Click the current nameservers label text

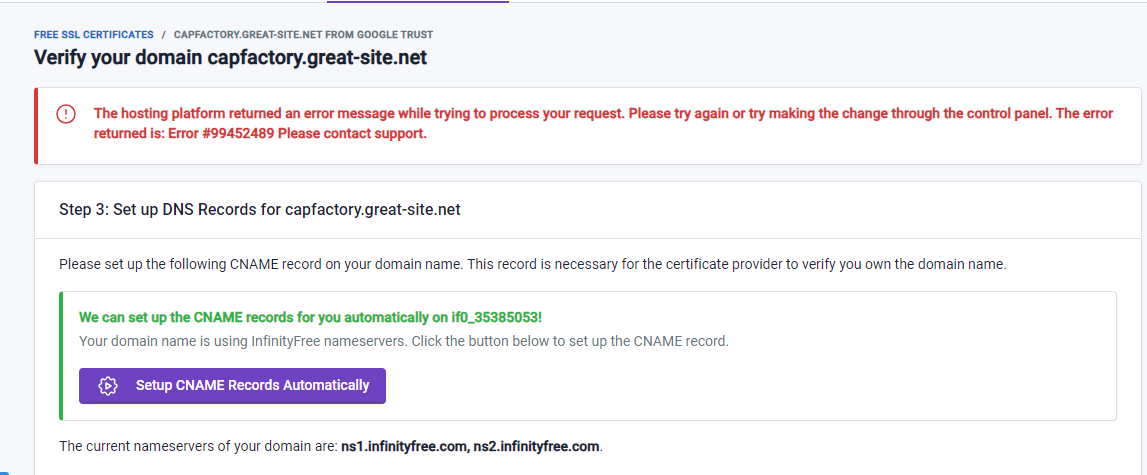198,445
